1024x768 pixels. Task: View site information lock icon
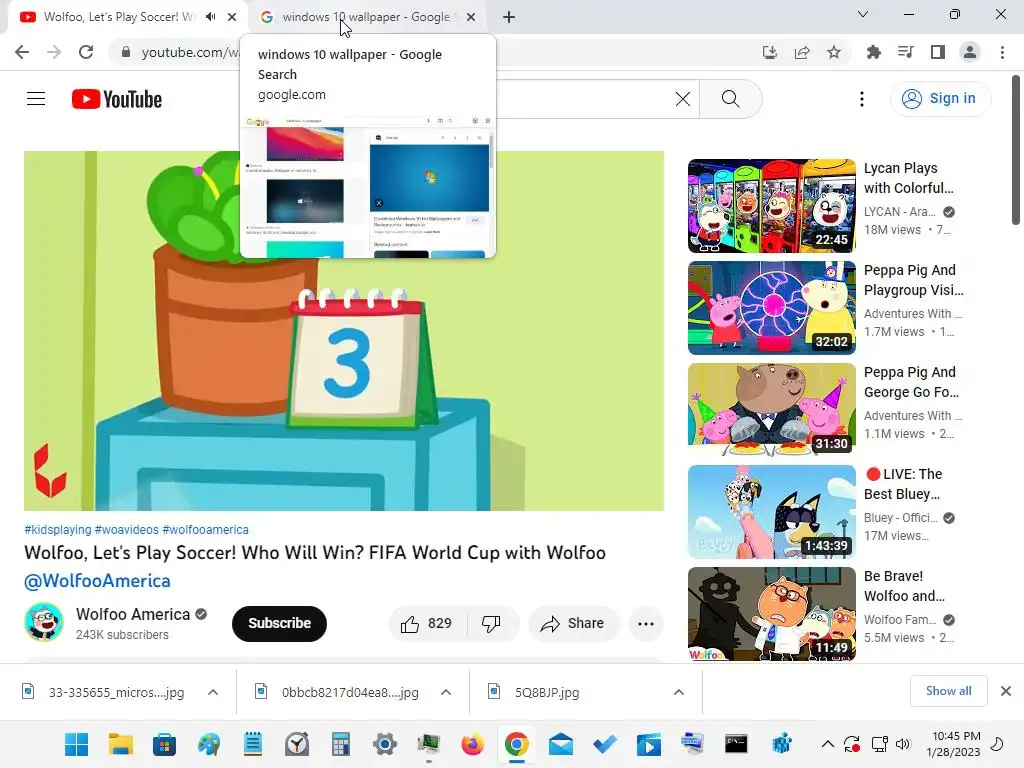pyautogui.click(x=126, y=52)
